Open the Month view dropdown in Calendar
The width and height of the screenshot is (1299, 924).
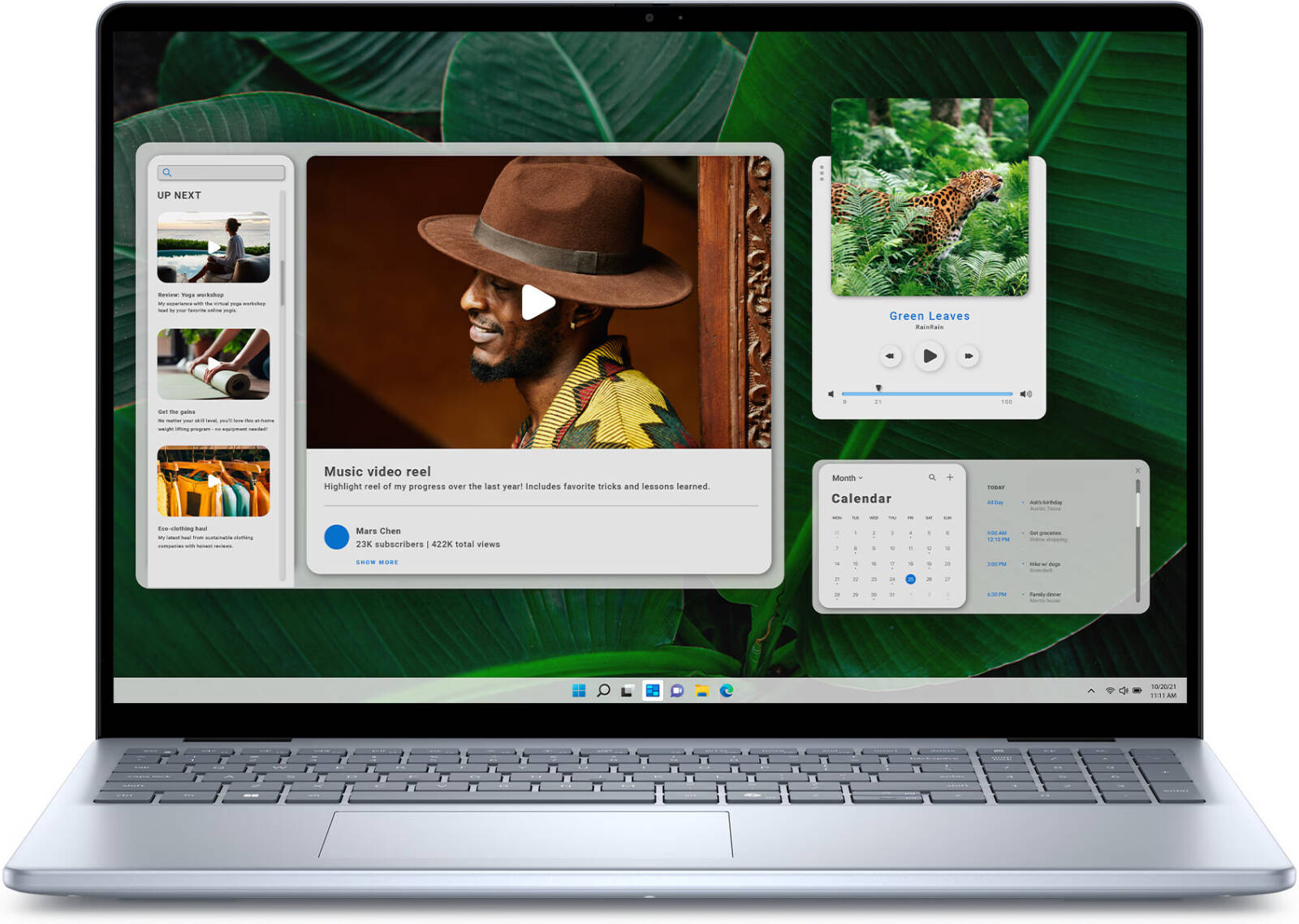click(x=845, y=477)
